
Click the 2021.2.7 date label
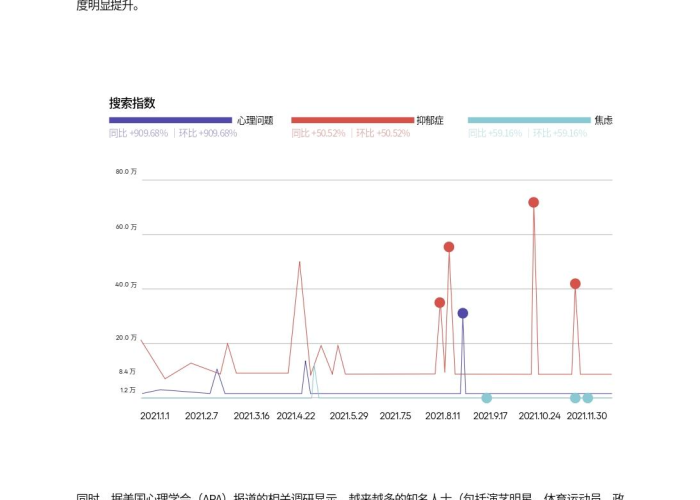point(201,416)
